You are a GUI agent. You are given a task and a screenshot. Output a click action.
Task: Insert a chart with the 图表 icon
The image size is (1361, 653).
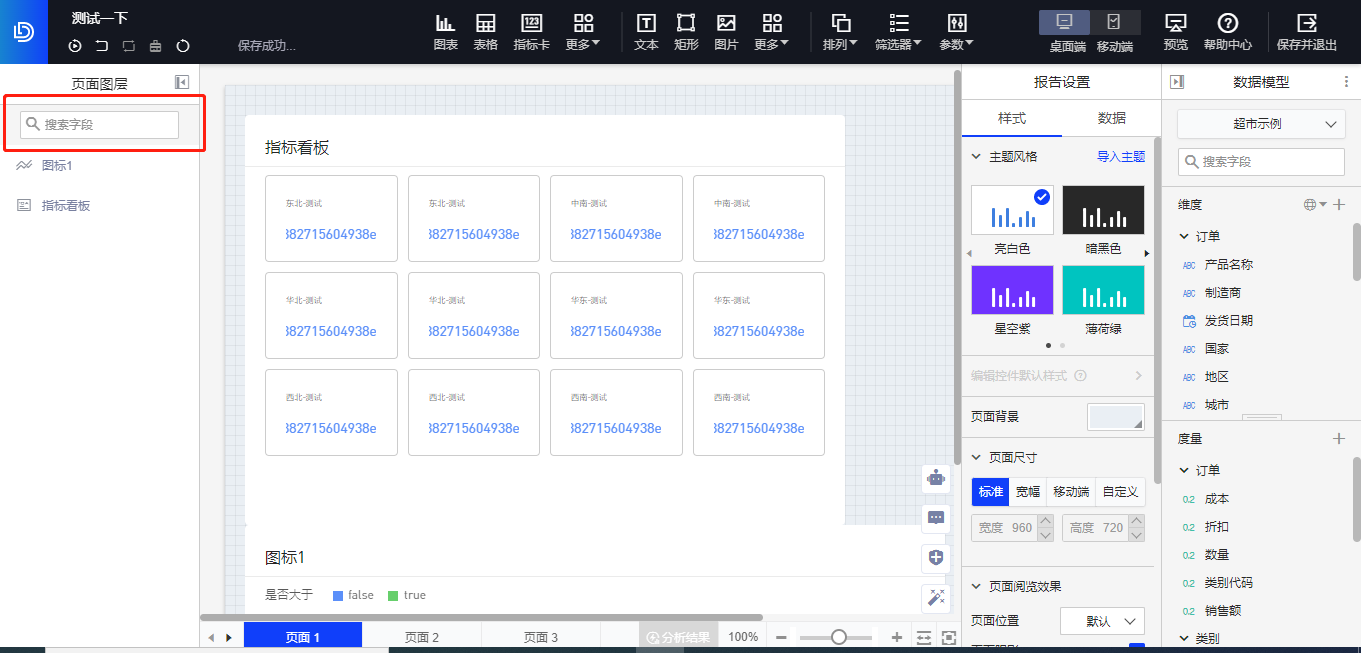[x=445, y=32]
